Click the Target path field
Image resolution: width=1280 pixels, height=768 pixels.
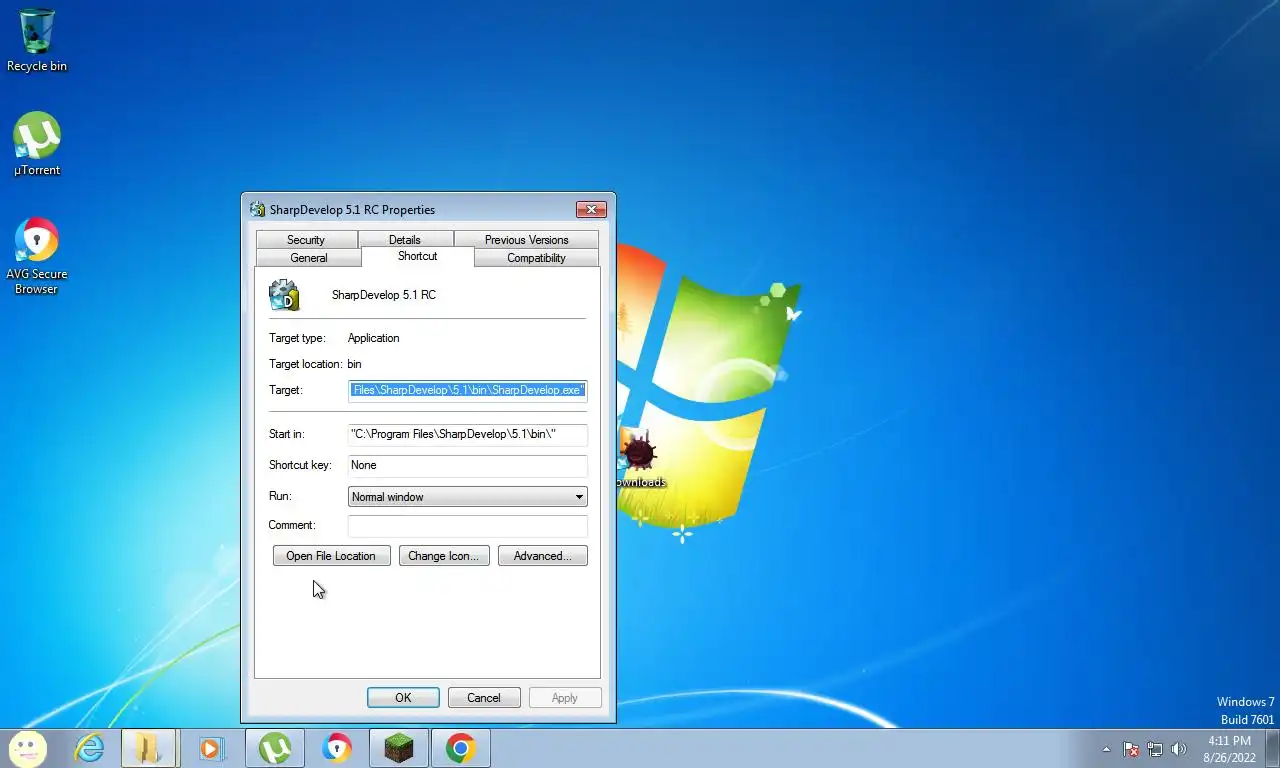(x=467, y=390)
